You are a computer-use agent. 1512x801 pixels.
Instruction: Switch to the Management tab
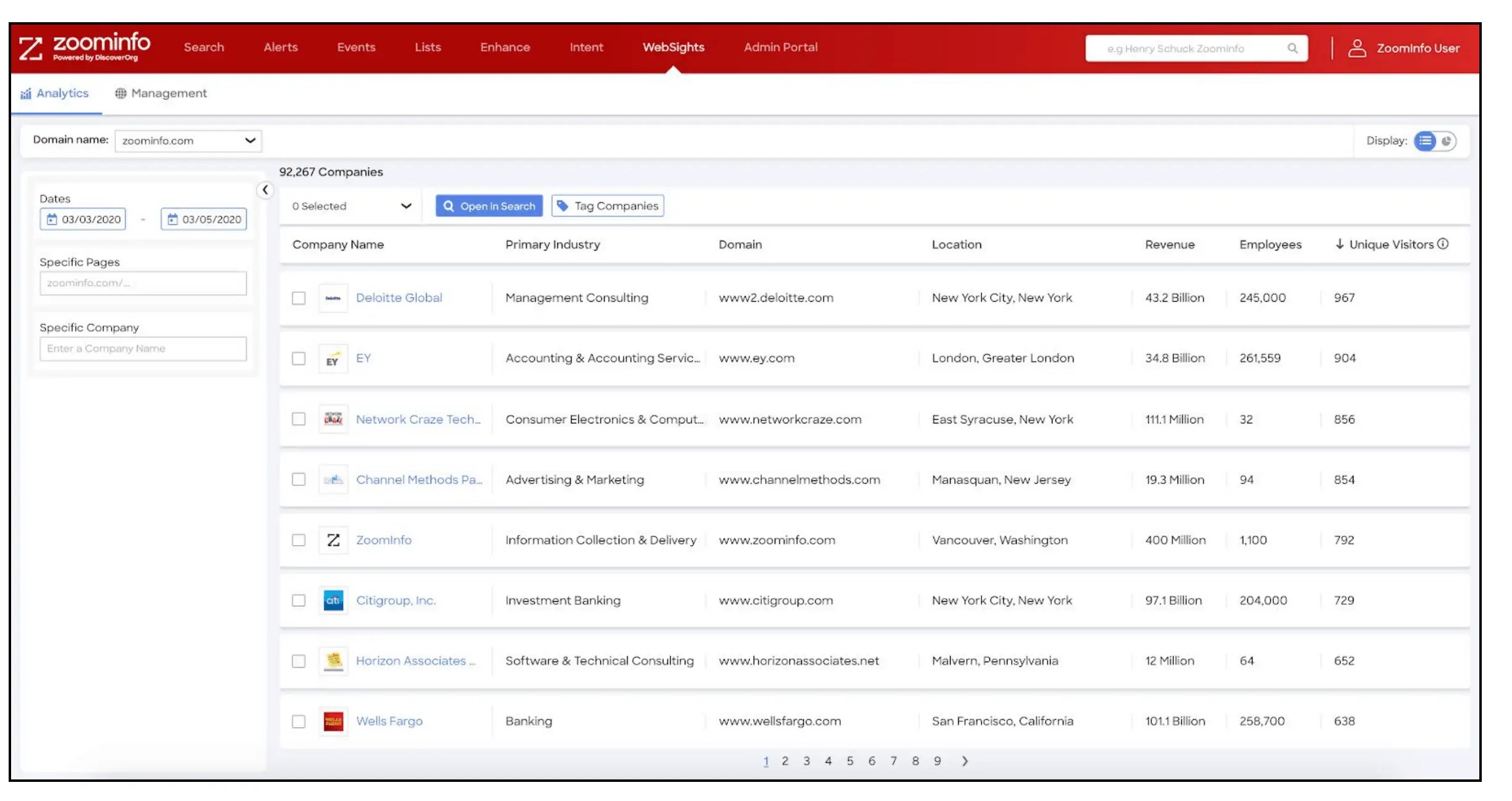pyautogui.click(x=162, y=93)
